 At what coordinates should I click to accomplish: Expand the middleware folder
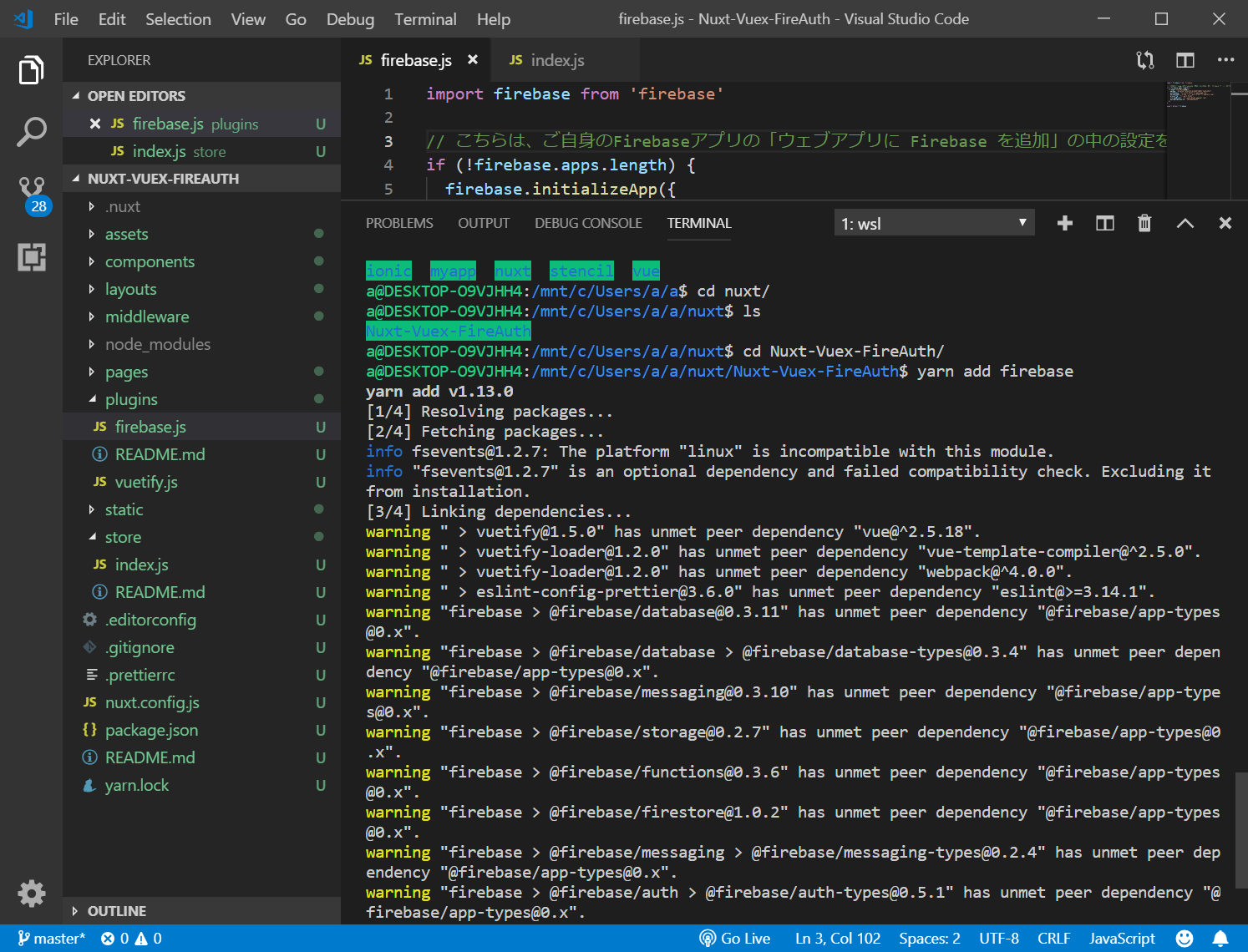(201, 316)
